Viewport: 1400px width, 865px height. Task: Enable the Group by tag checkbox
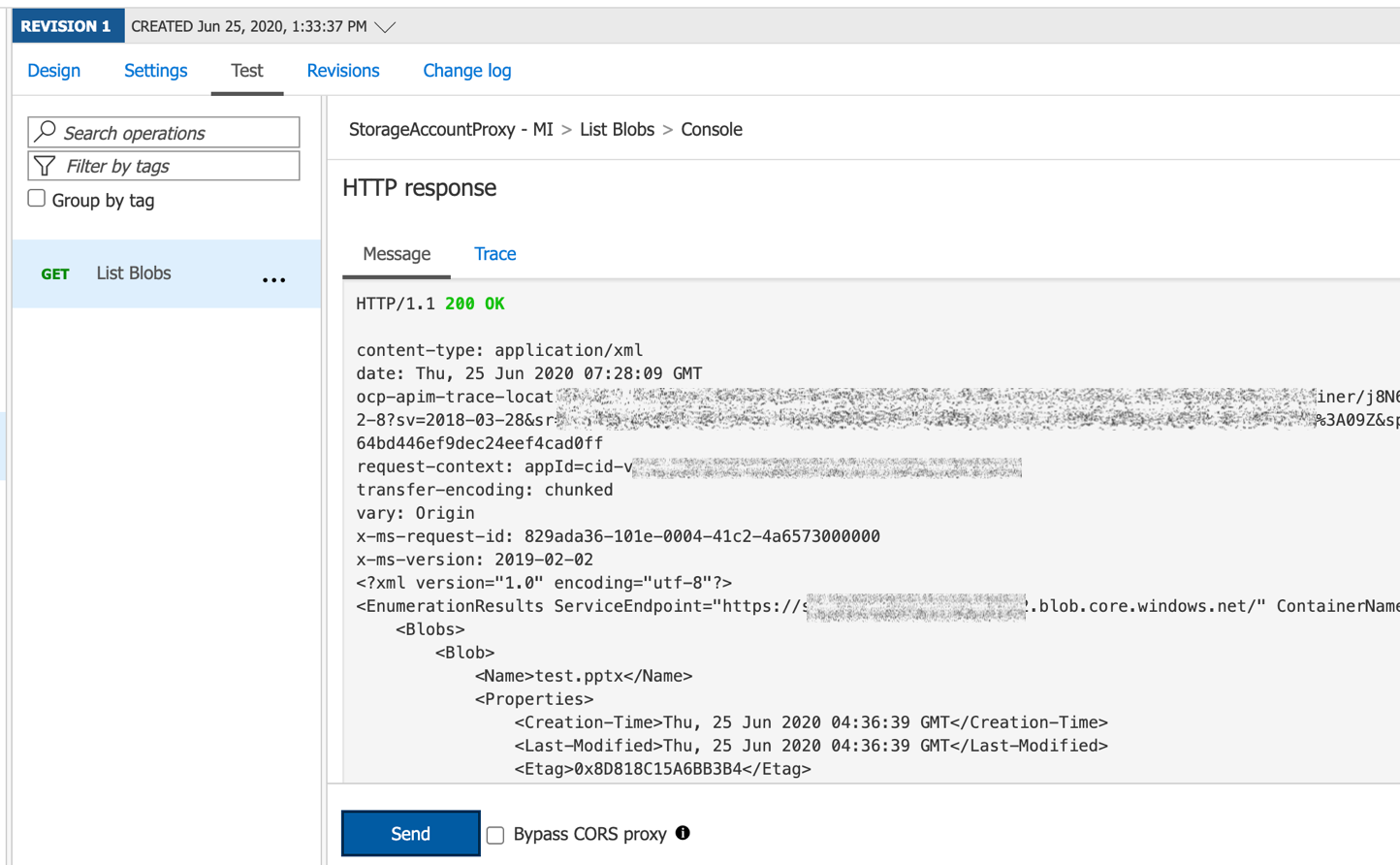pos(37,199)
